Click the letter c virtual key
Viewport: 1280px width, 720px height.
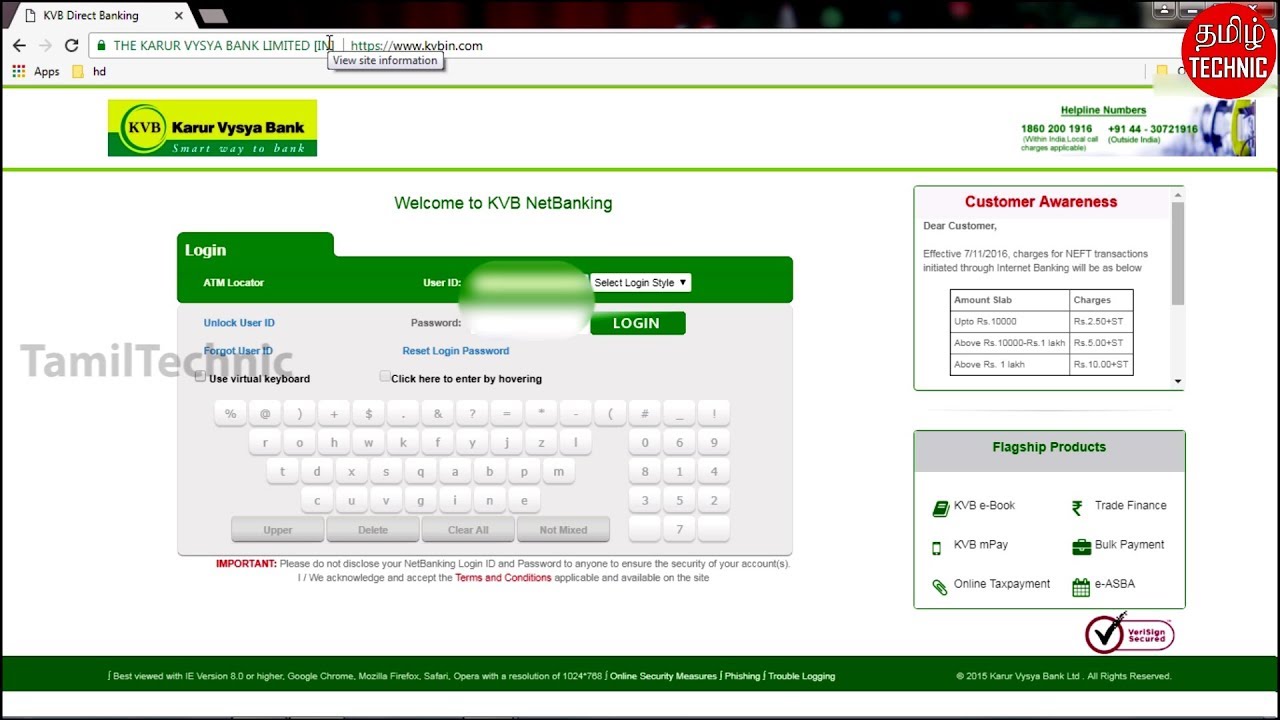(317, 501)
